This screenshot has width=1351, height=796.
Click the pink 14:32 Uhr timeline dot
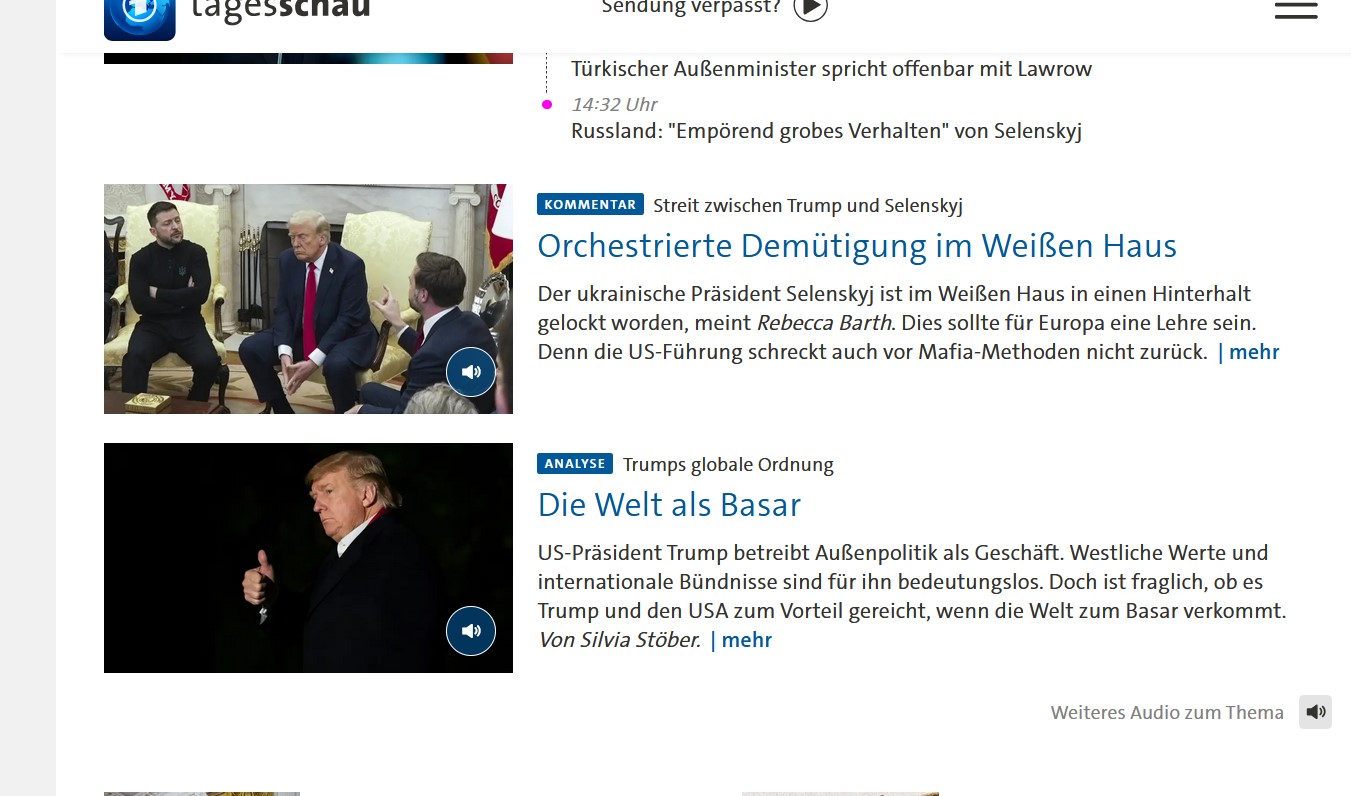point(547,104)
